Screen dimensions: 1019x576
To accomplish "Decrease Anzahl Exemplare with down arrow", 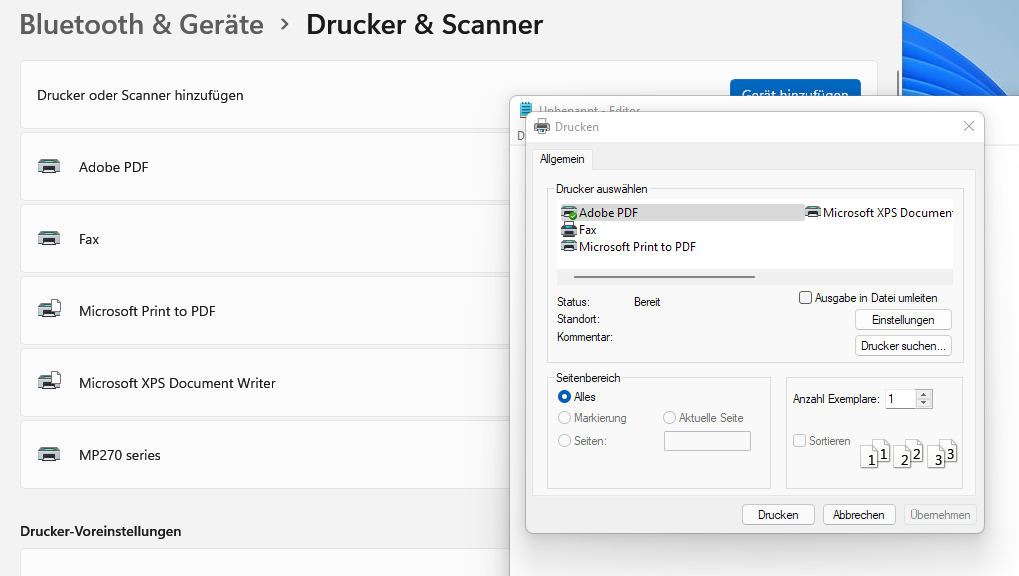I will pyautogui.click(x=923, y=404).
